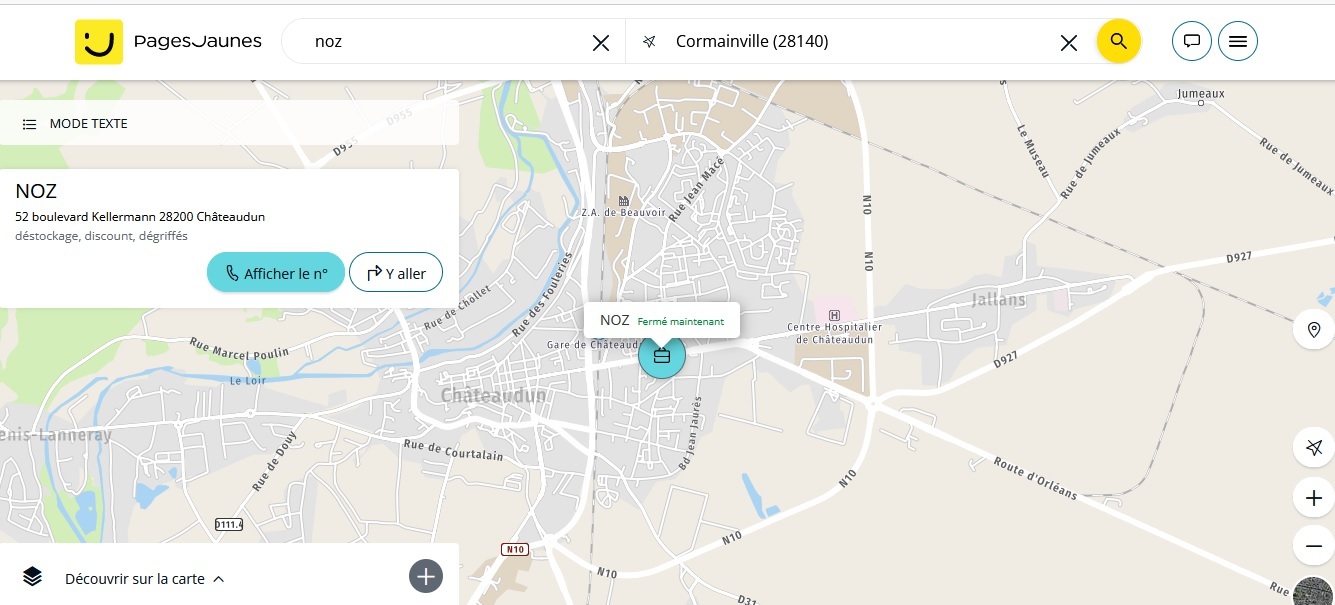This screenshot has height=605, width=1335.
Task: Switch to satellite view thumbnail
Action: pyautogui.click(x=1314, y=592)
